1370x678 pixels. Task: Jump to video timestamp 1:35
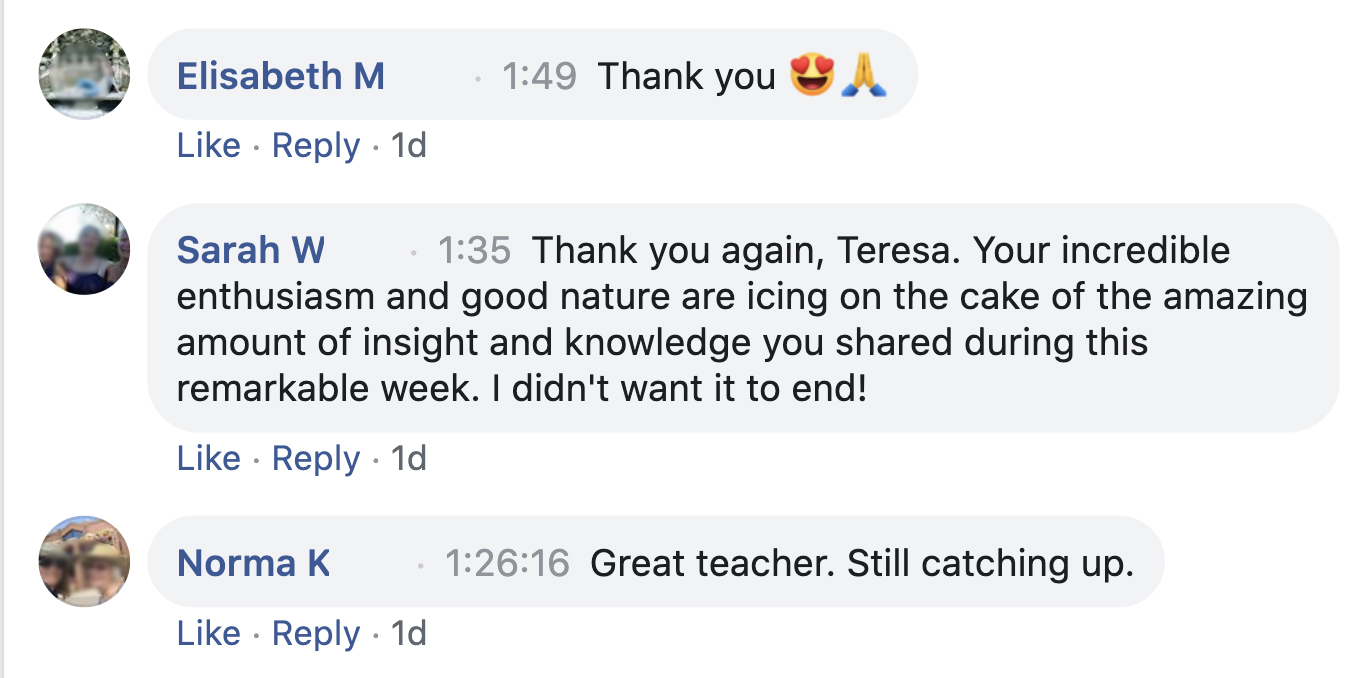point(474,250)
